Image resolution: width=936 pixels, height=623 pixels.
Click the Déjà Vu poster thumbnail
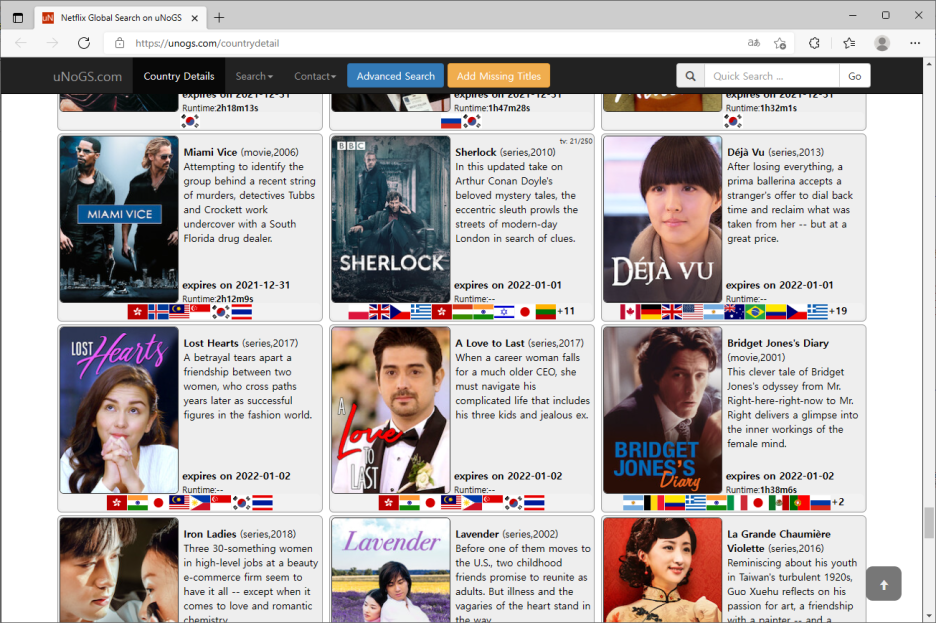(x=663, y=219)
